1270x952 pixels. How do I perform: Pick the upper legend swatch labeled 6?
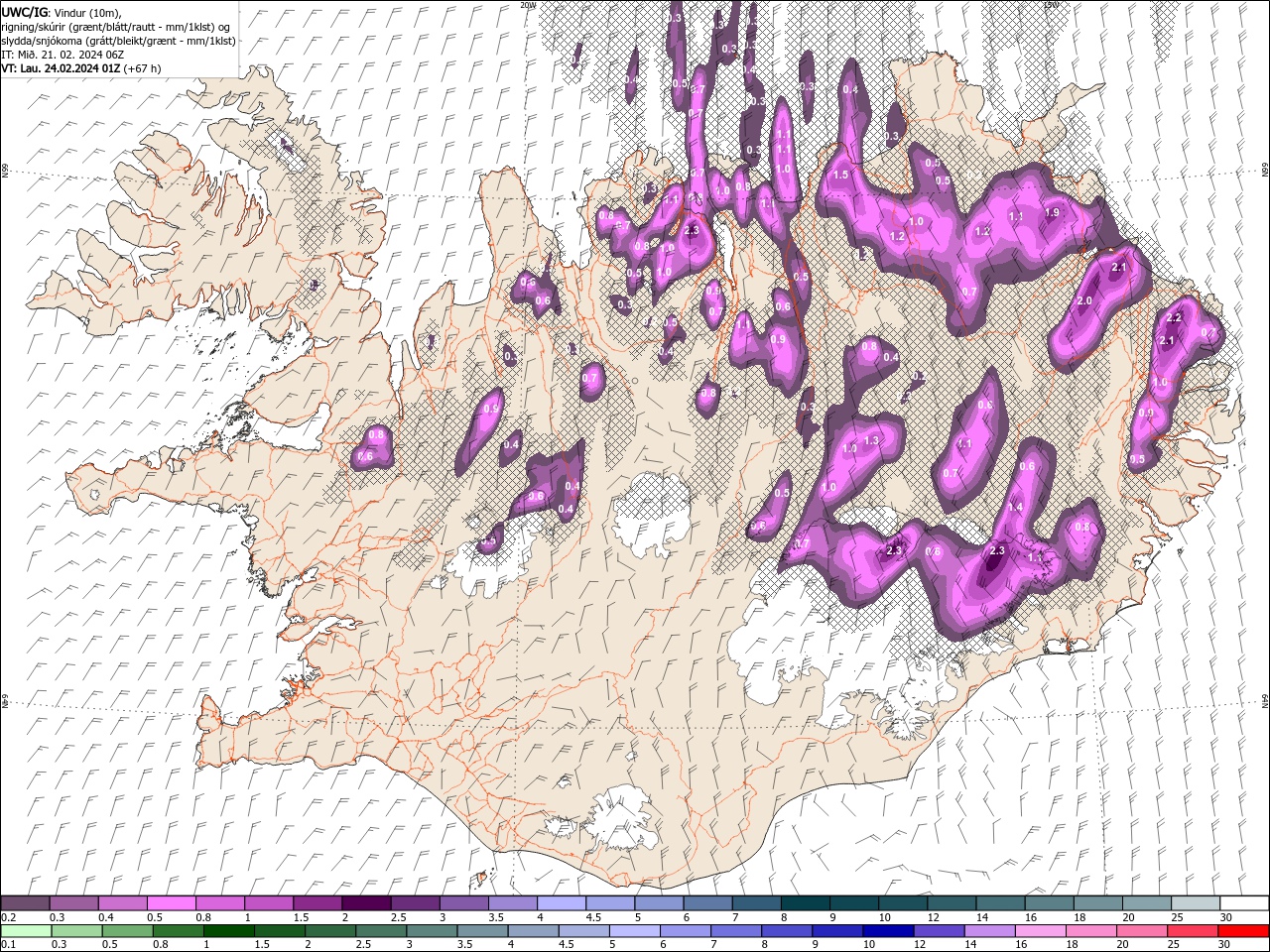pyautogui.click(x=707, y=903)
